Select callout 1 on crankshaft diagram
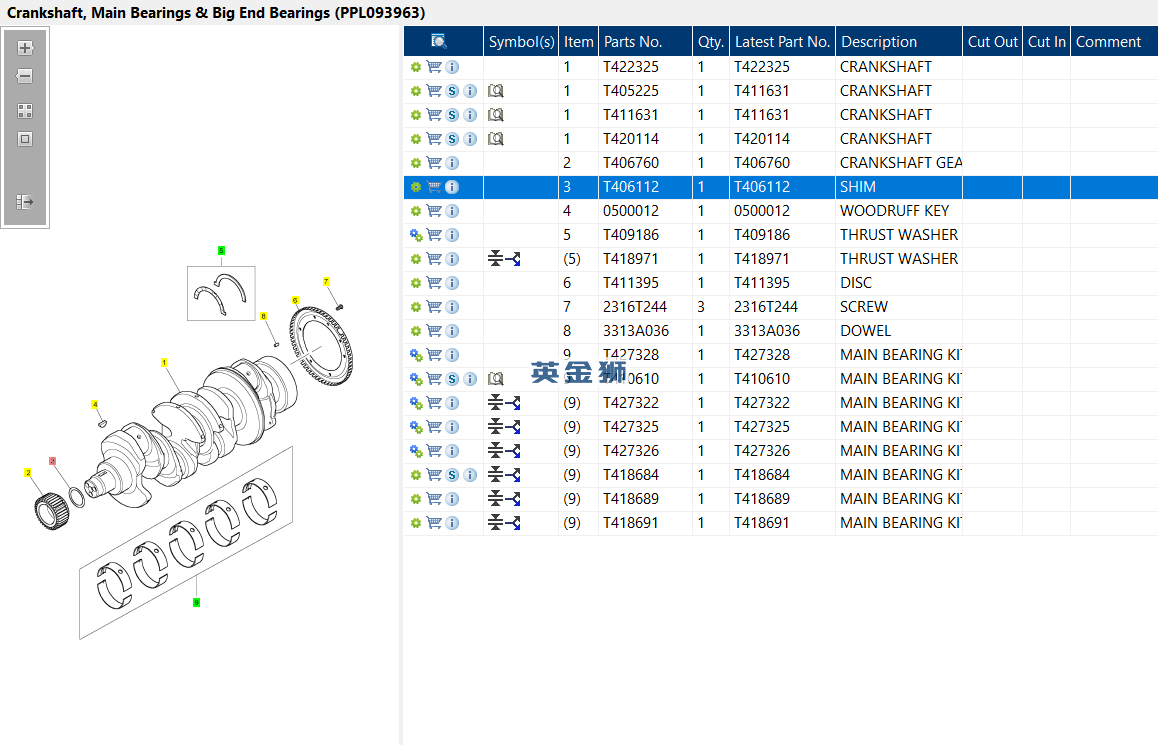 click(x=164, y=363)
